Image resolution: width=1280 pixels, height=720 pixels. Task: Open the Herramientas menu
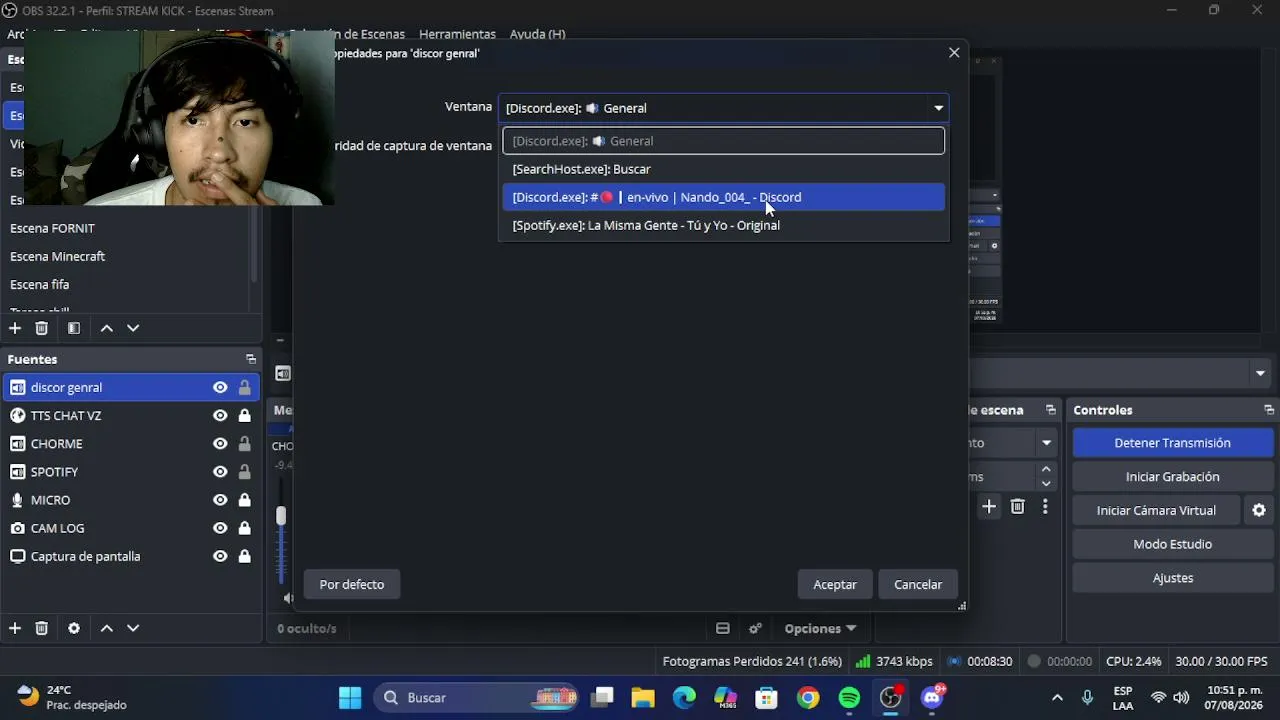[x=457, y=34]
